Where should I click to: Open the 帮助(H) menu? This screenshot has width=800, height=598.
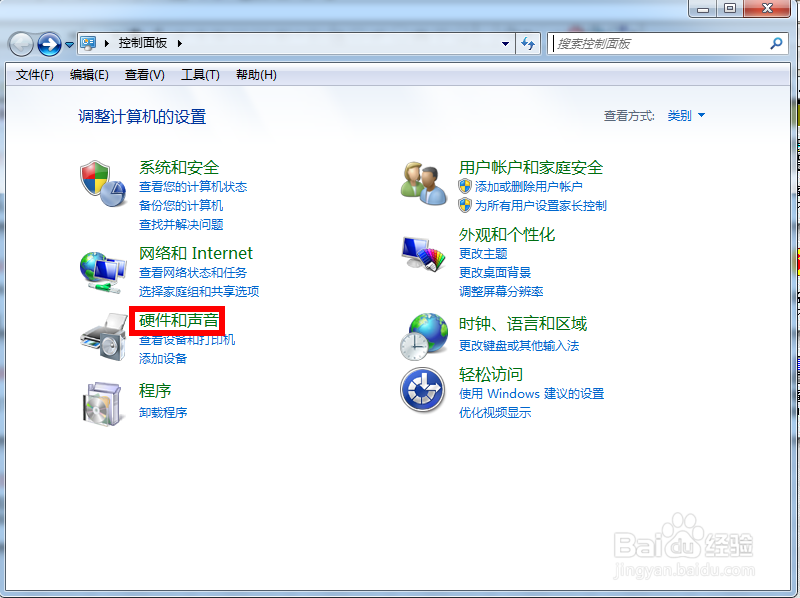tap(256, 75)
